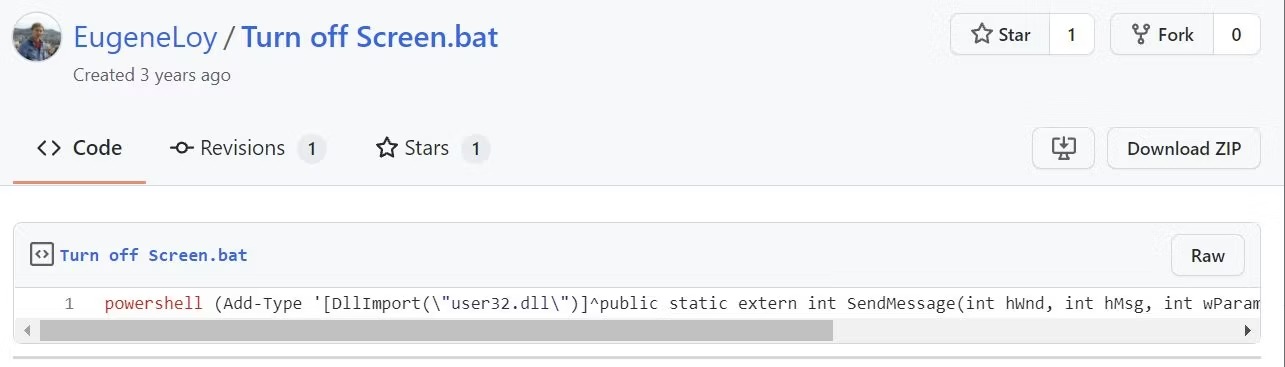1285x367 pixels.
Task: Click the open-in-desktop download icon
Action: (1063, 149)
